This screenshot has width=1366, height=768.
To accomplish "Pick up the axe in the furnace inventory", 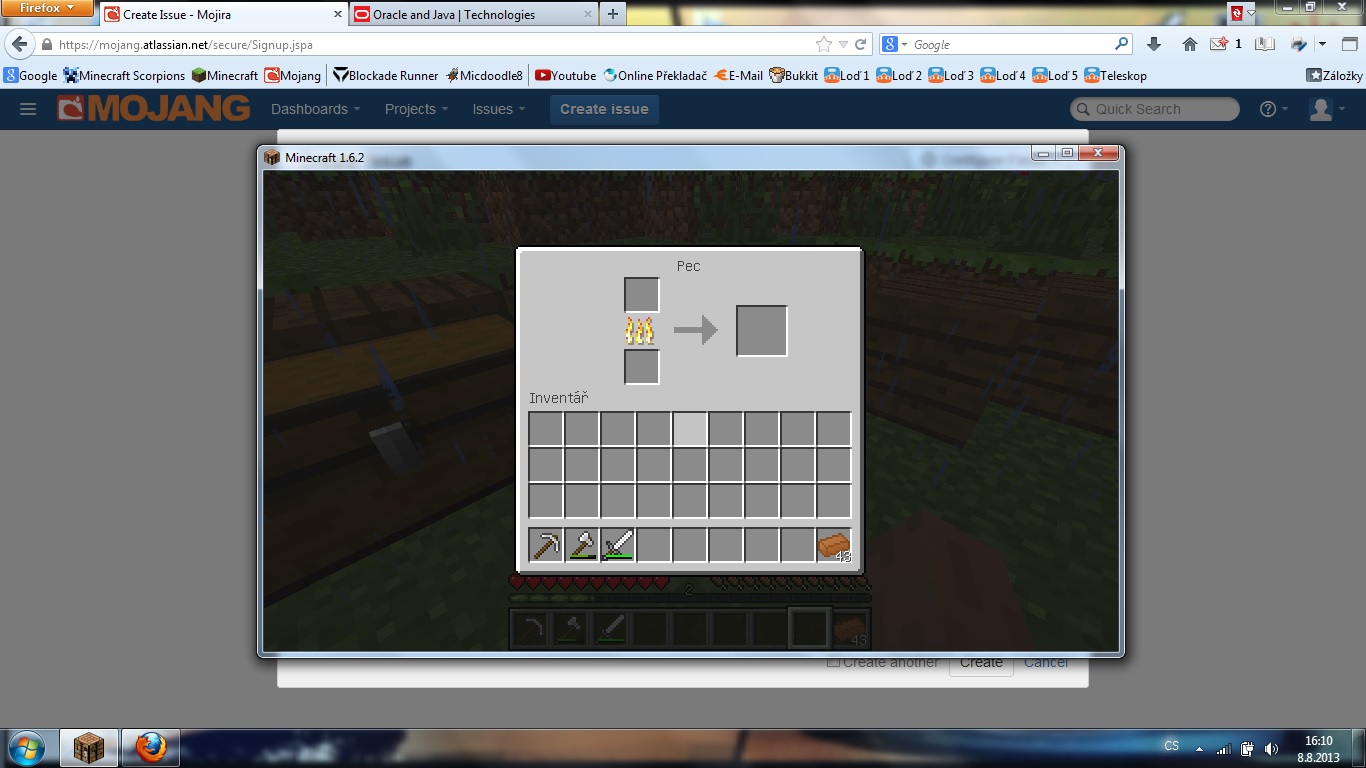I will pyautogui.click(x=583, y=545).
